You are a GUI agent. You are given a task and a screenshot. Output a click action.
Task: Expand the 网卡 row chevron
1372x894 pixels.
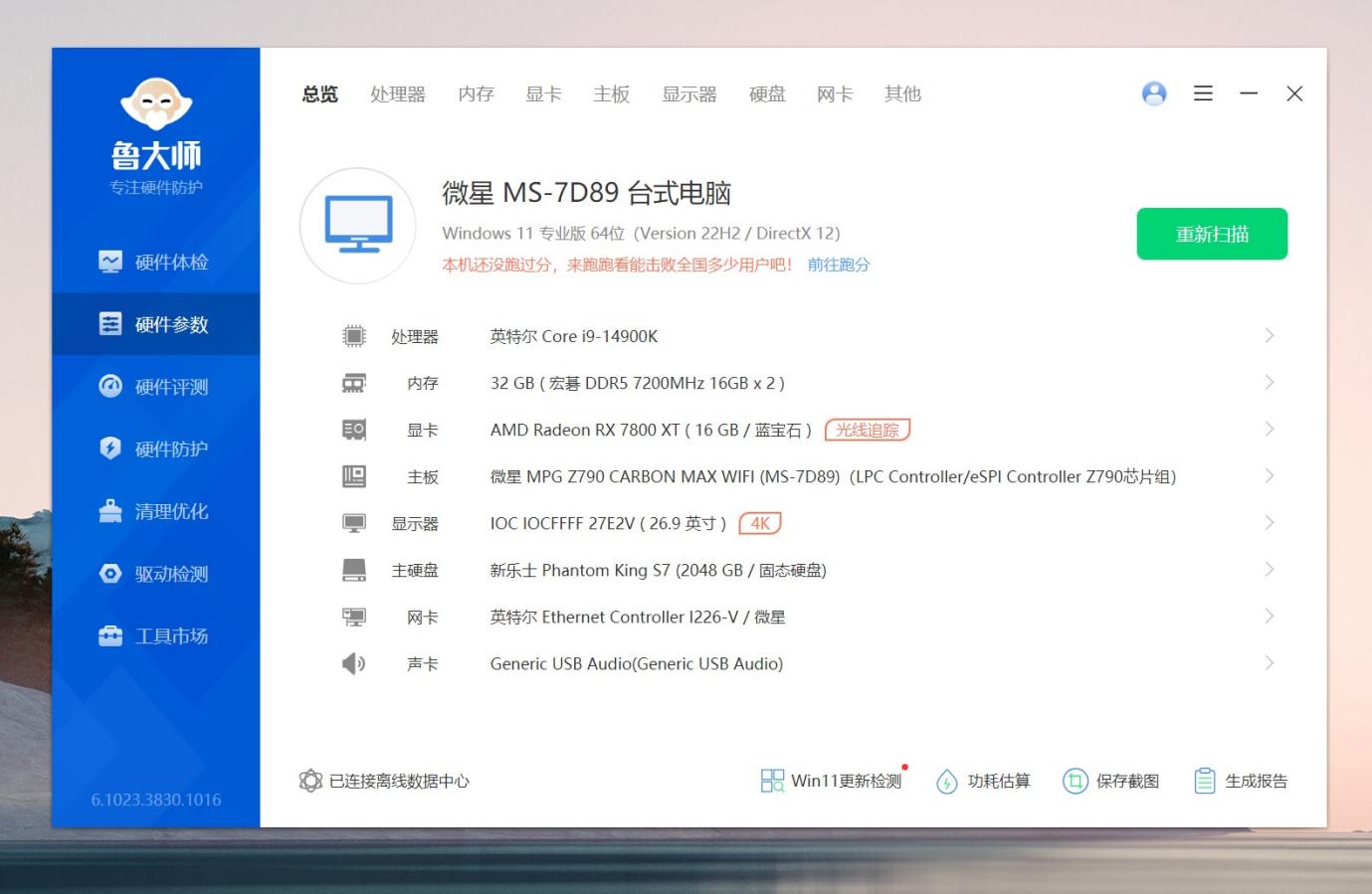tap(1270, 616)
